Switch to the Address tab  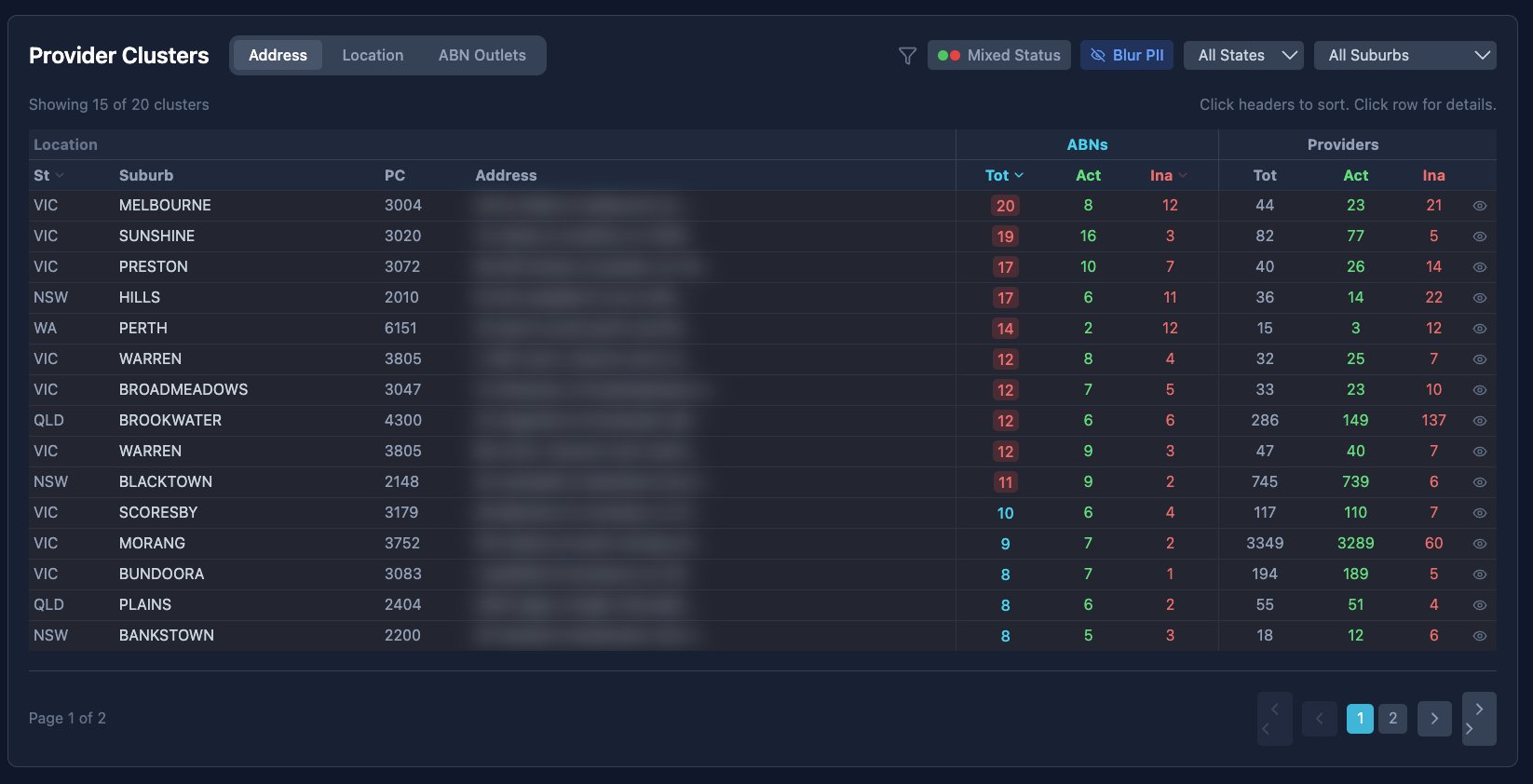[x=278, y=56]
